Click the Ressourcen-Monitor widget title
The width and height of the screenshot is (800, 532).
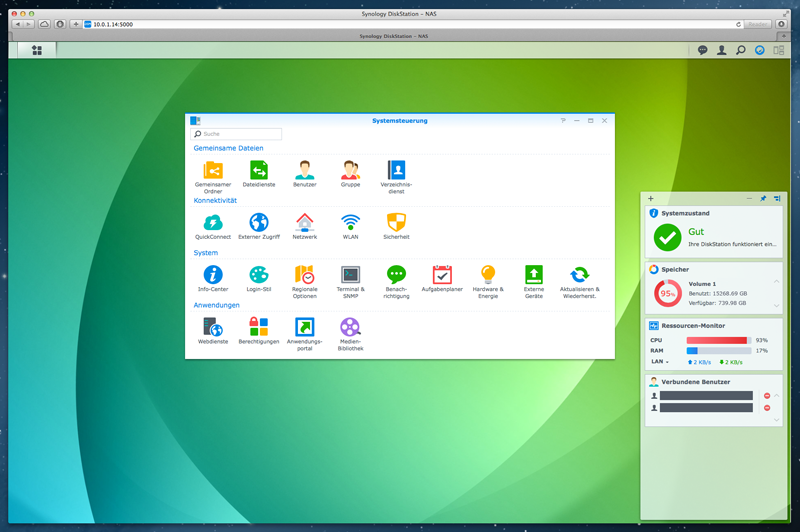coord(693,325)
